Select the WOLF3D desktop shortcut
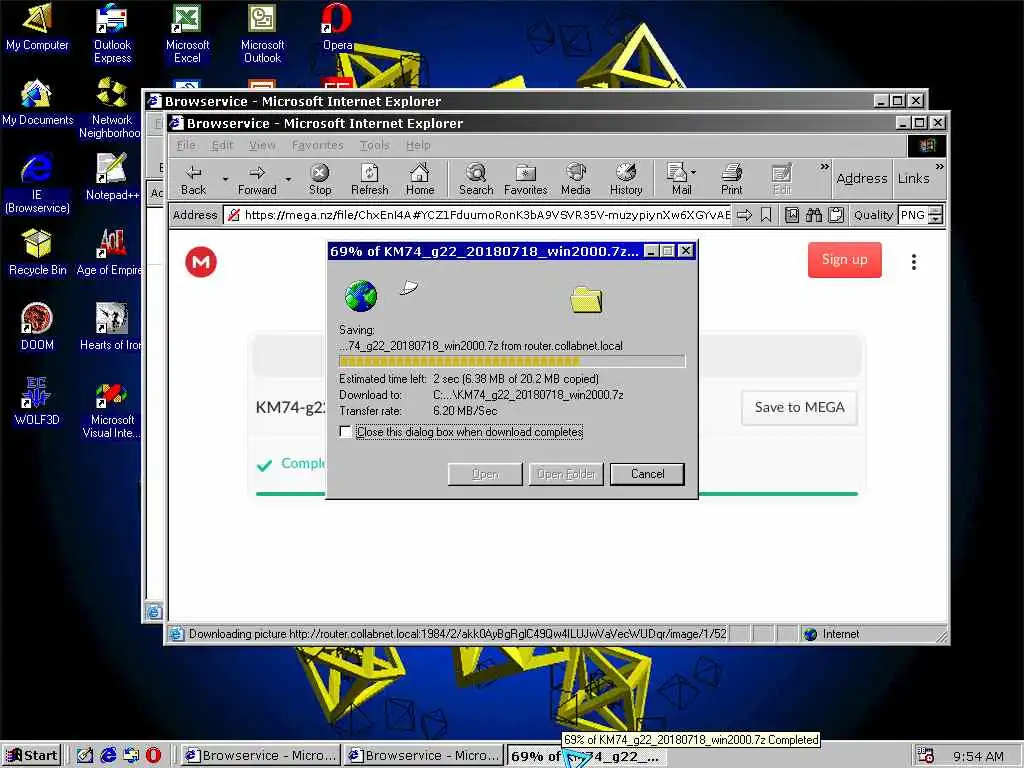This screenshot has width=1024, height=768. 37,402
